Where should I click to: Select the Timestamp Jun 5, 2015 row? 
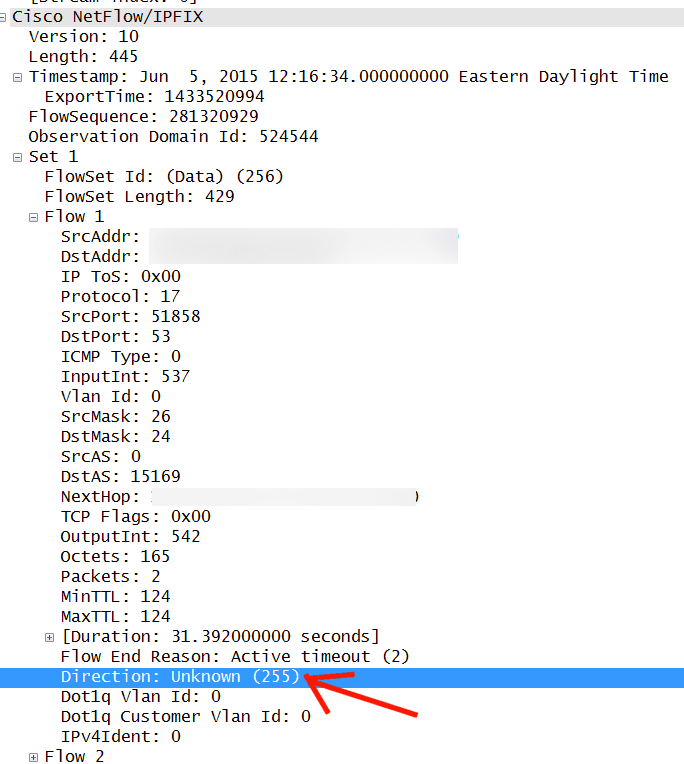click(348, 77)
